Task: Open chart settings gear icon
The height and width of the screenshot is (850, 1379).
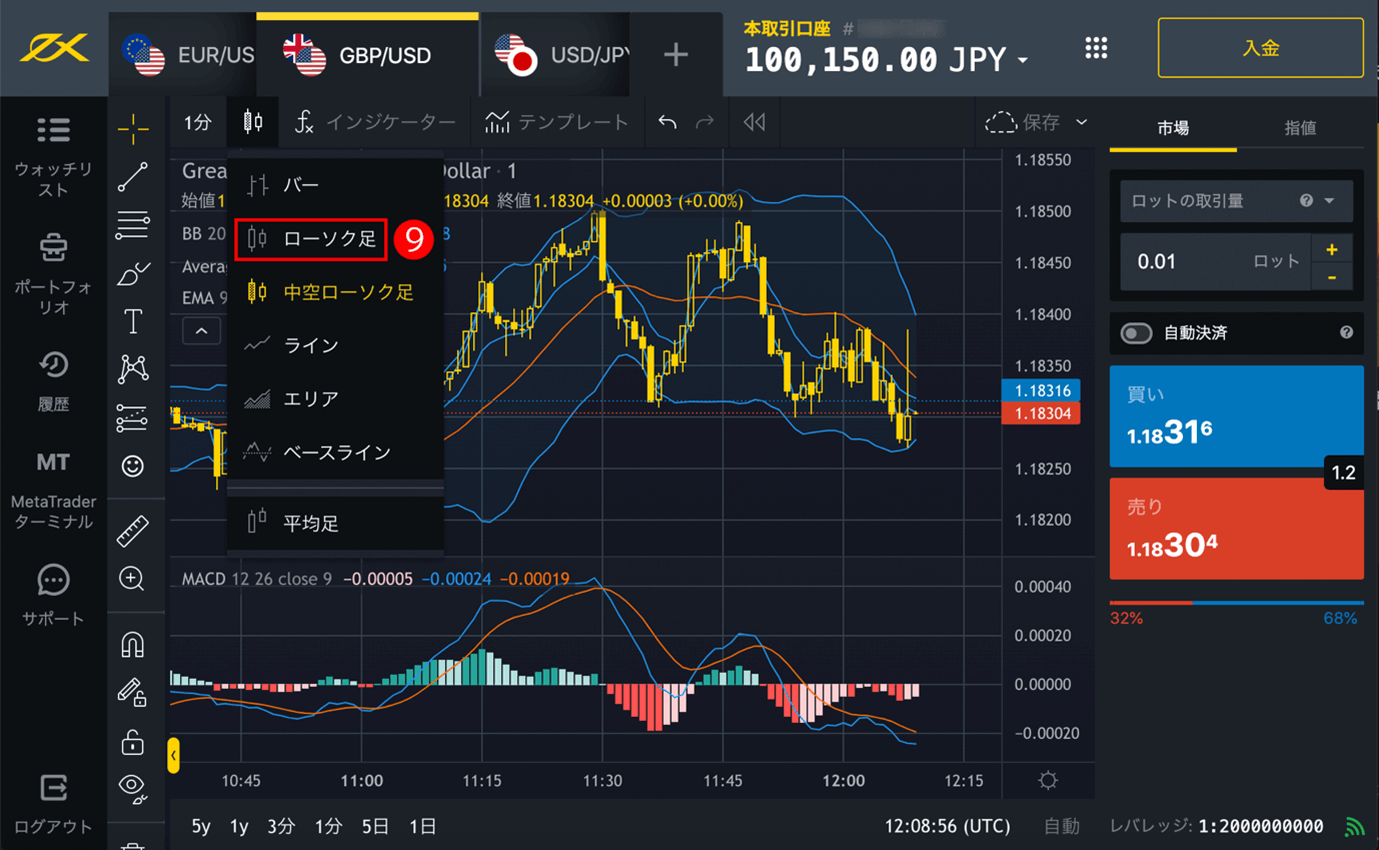Action: click(x=1047, y=780)
